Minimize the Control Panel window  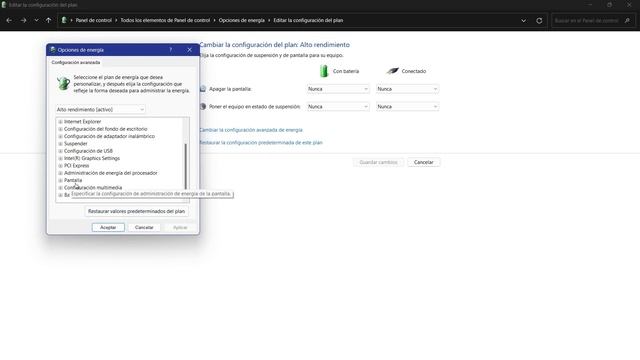590,5
